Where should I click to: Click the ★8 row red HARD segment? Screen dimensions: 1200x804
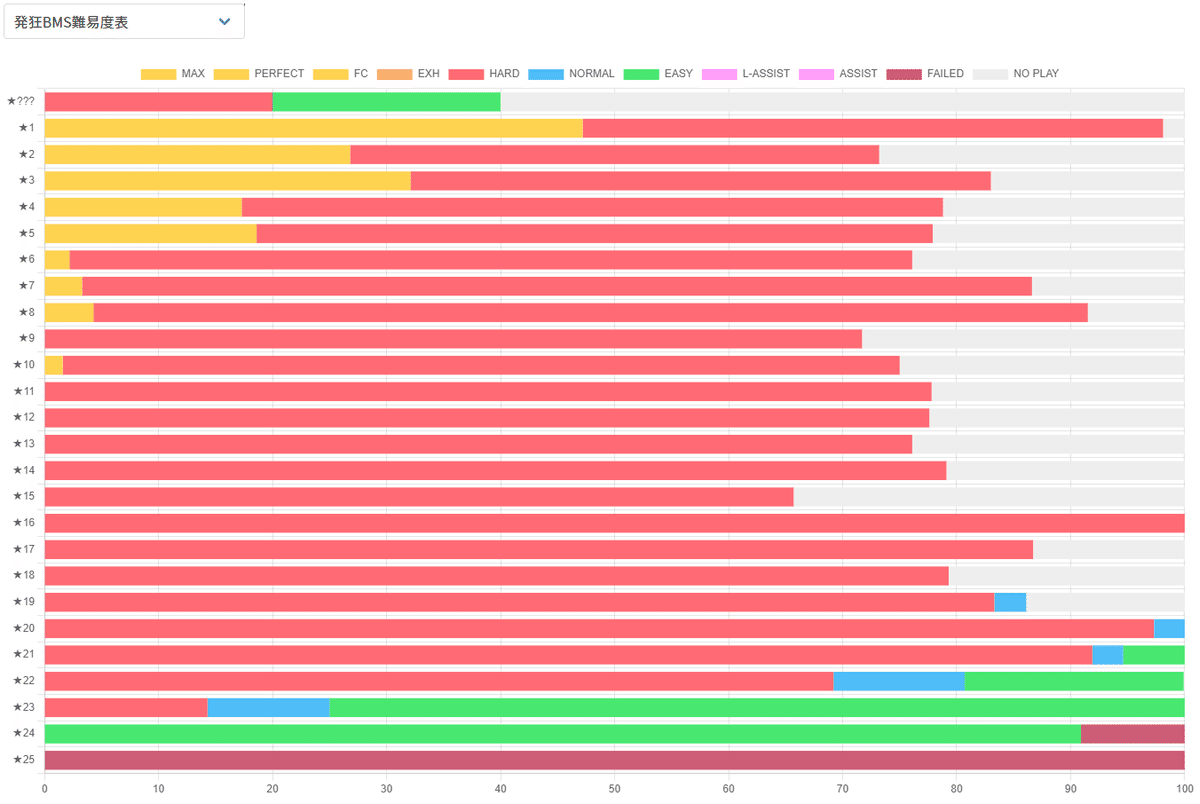coord(590,312)
